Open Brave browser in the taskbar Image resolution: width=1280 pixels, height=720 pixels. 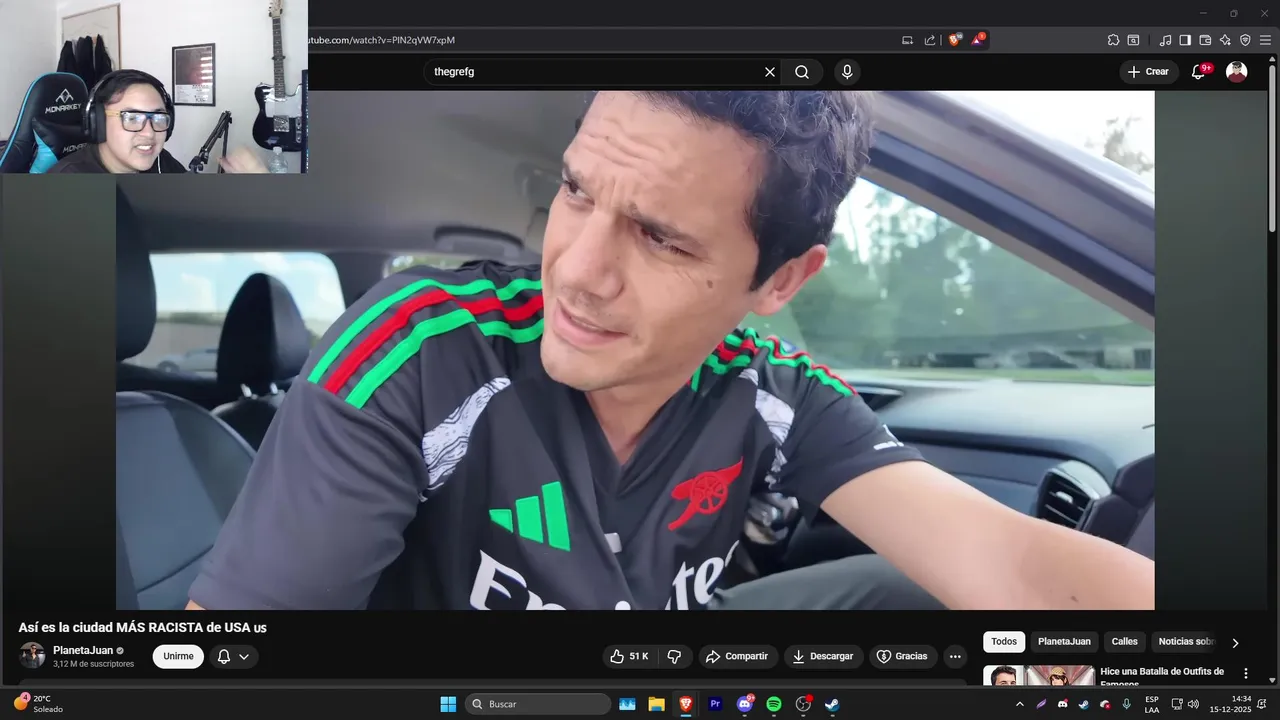click(685, 704)
